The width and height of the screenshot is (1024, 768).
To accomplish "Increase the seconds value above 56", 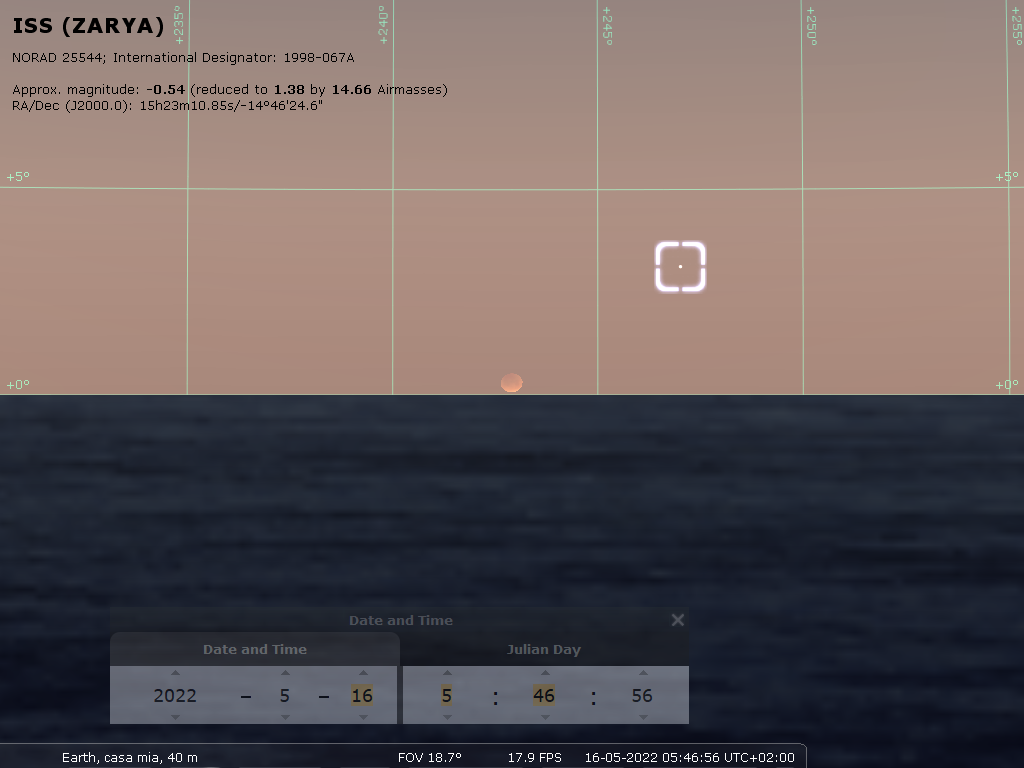I will point(643,673).
